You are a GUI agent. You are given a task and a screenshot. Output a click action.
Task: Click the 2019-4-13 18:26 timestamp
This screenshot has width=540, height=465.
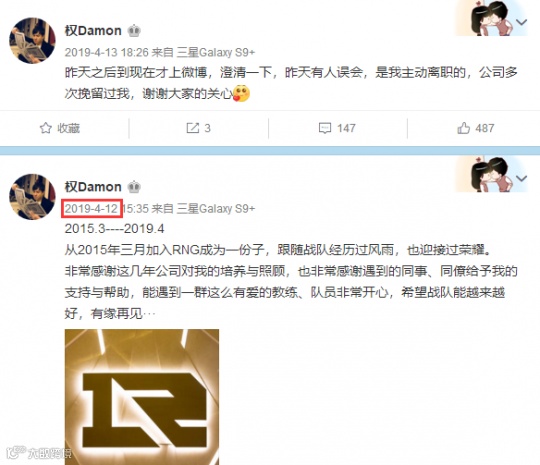[106, 52]
